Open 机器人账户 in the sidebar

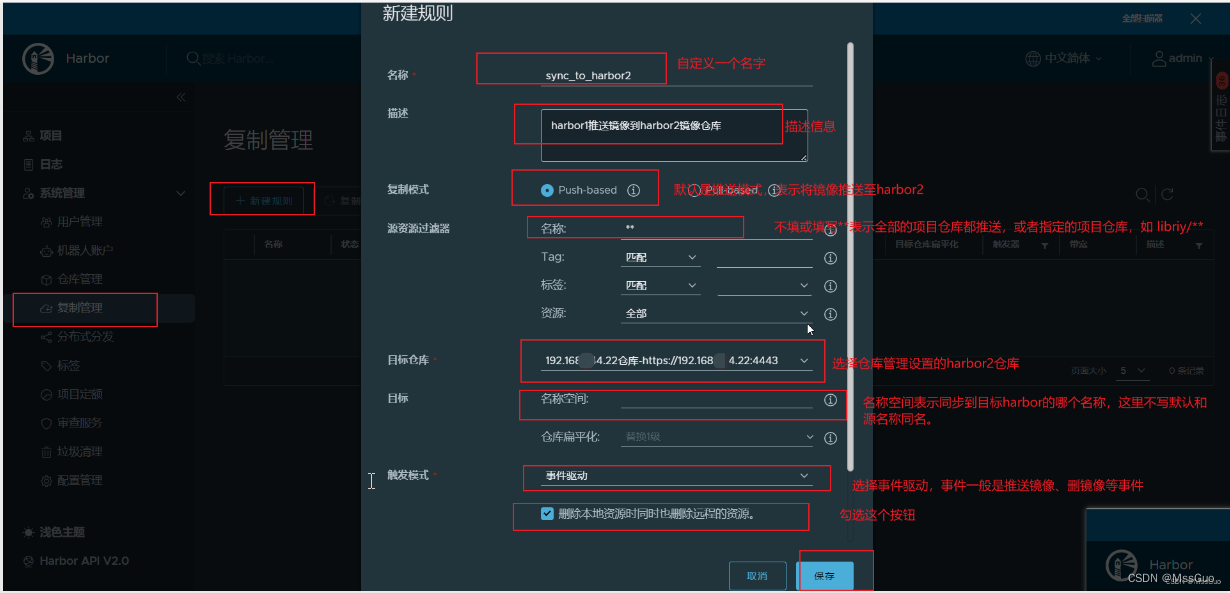[x=85, y=251]
